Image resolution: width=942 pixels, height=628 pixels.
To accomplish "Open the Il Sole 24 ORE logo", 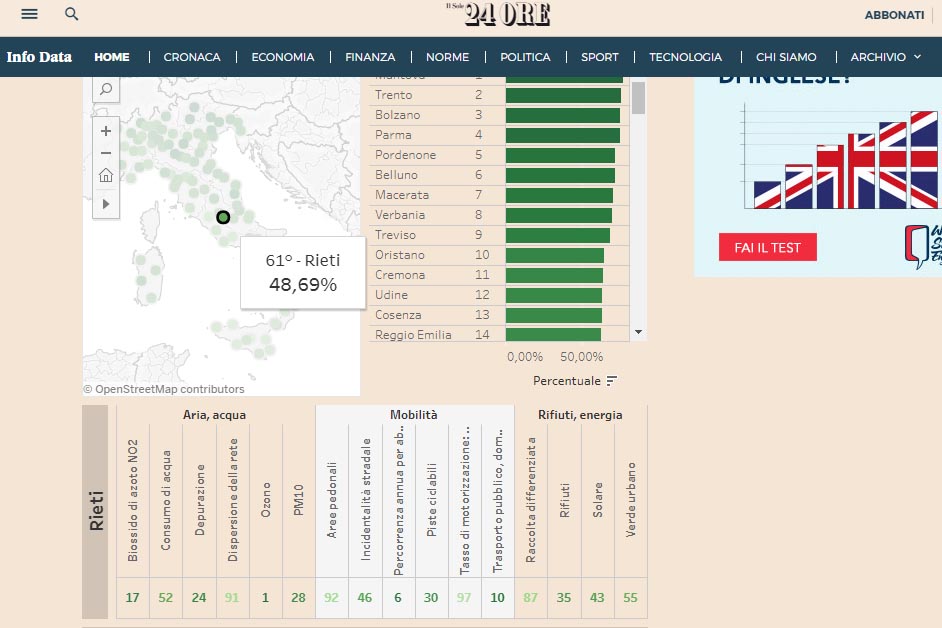I will click(x=497, y=14).
